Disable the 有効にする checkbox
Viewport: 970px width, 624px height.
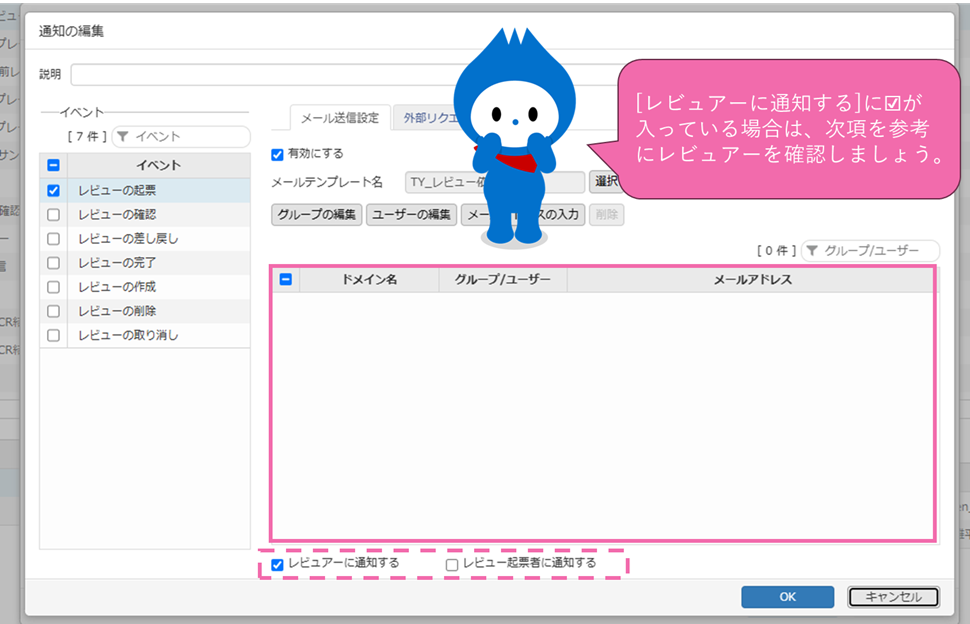278,155
